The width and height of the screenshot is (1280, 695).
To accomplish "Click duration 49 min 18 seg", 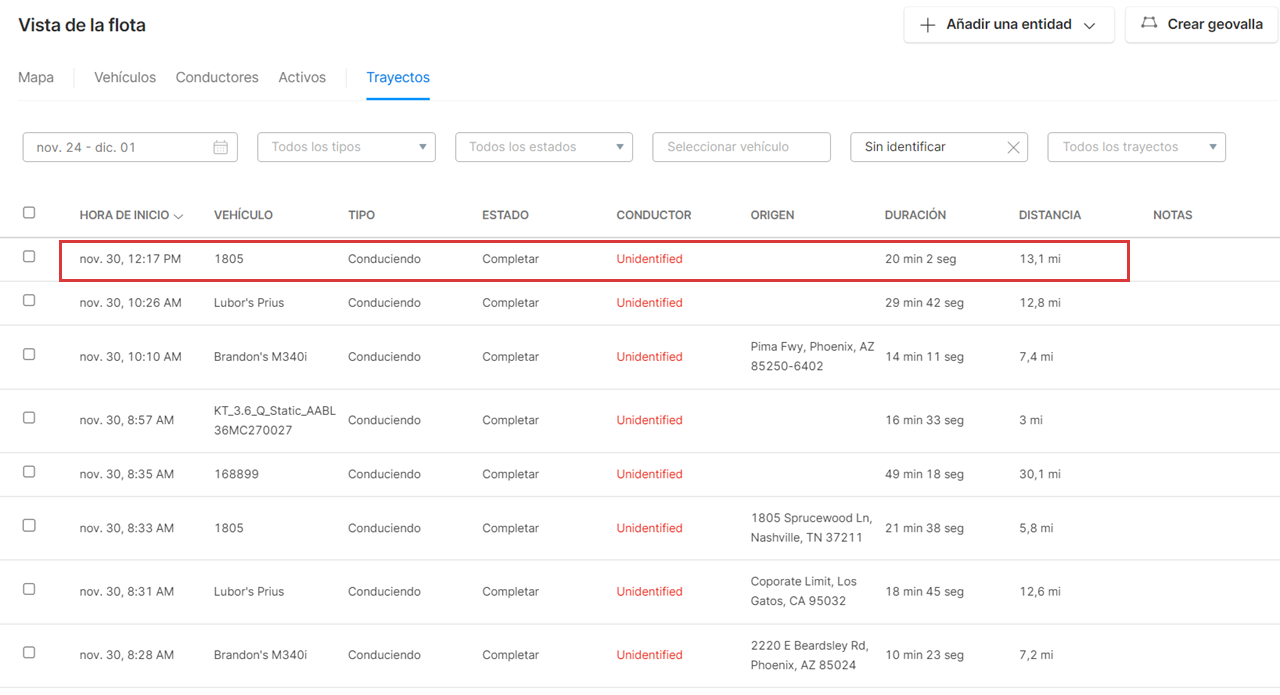I will (x=924, y=474).
